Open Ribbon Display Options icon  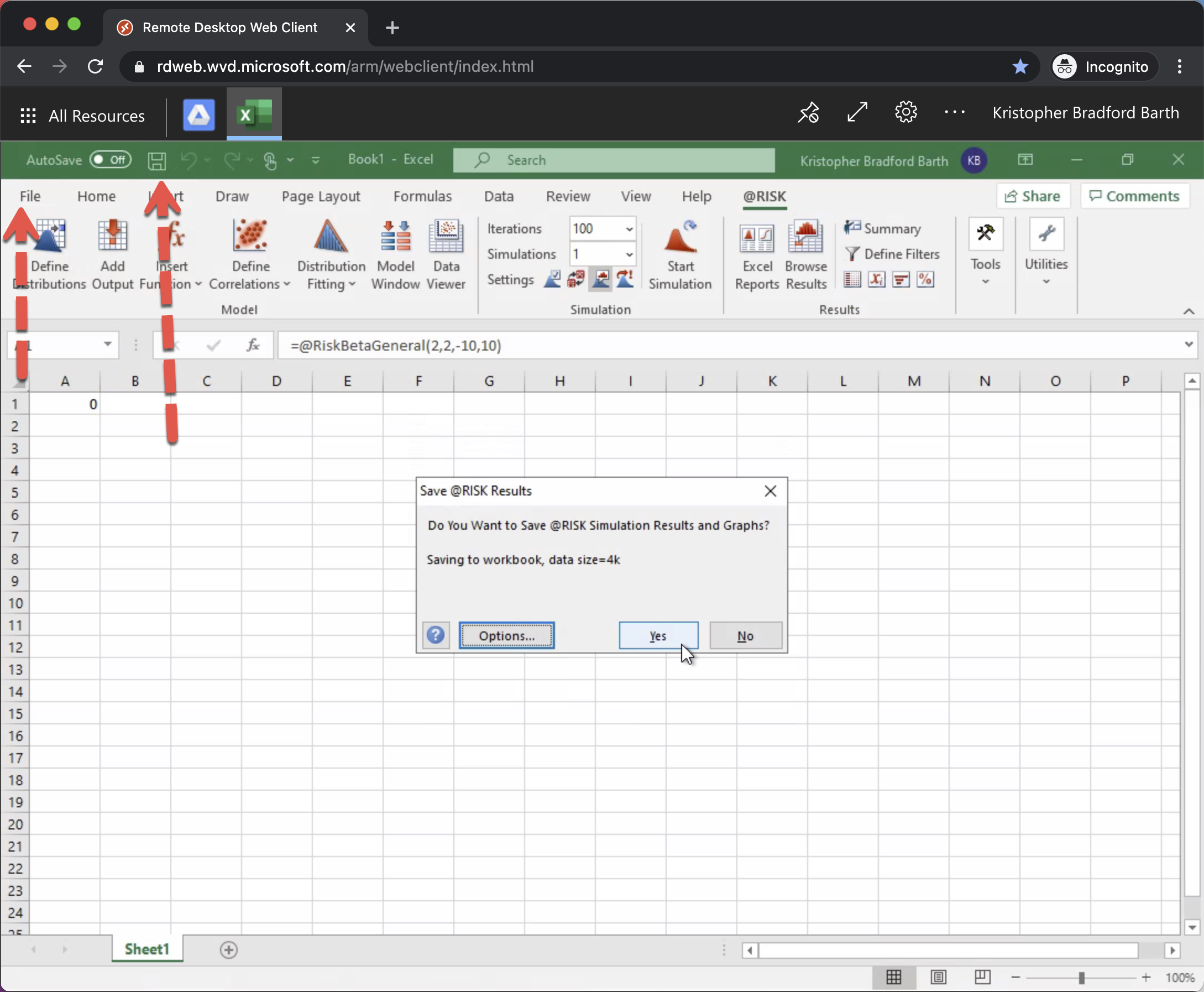[x=1025, y=160]
